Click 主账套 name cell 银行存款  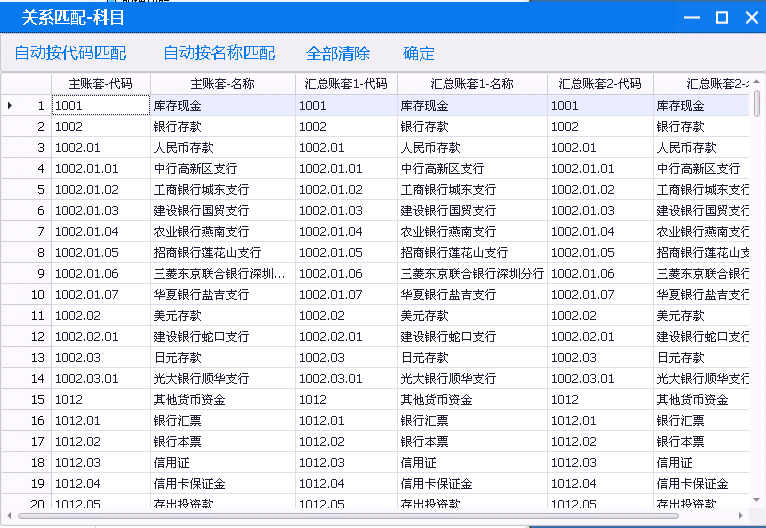pyautogui.click(x=223, y=127)
